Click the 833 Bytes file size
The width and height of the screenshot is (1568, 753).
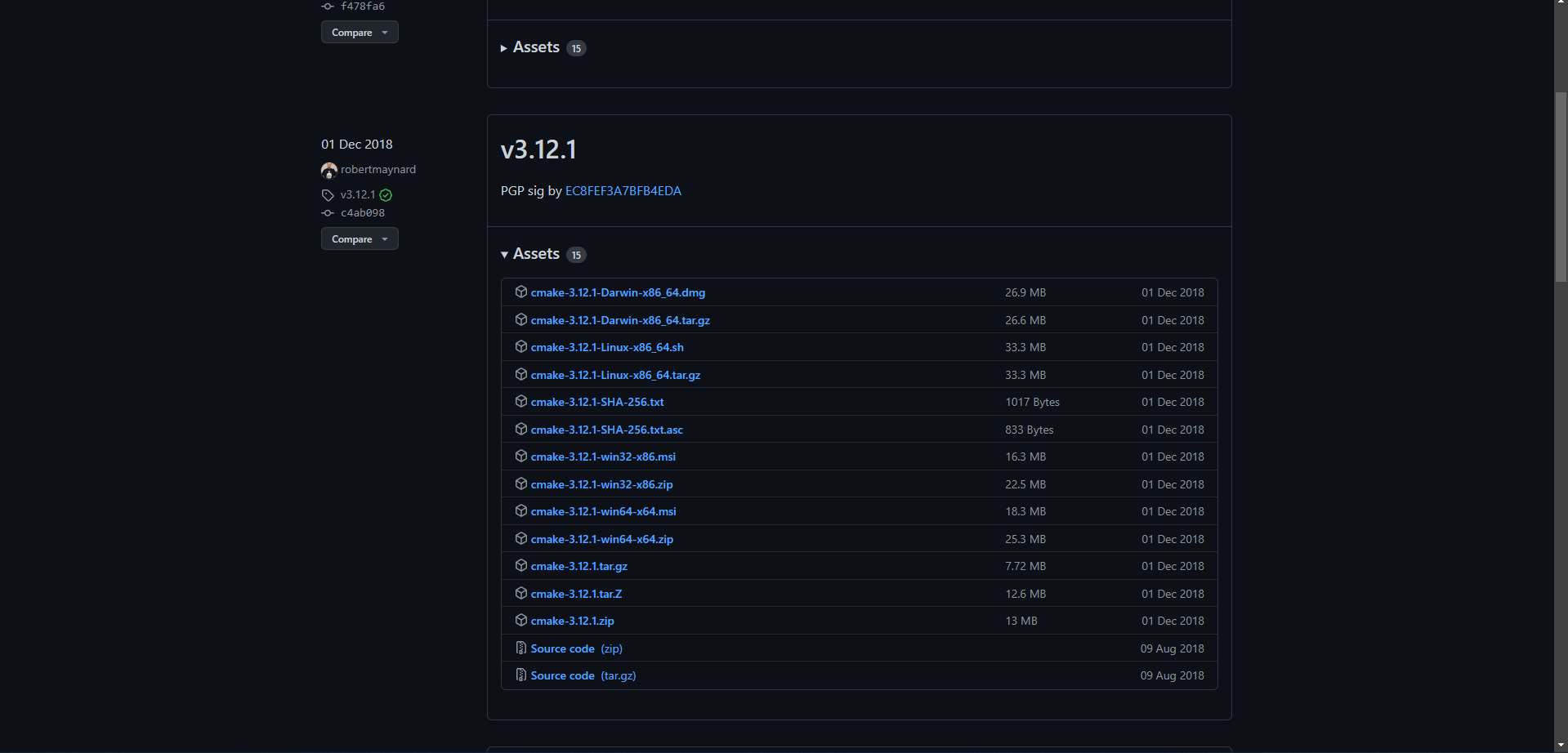(x=1030, y=430)
